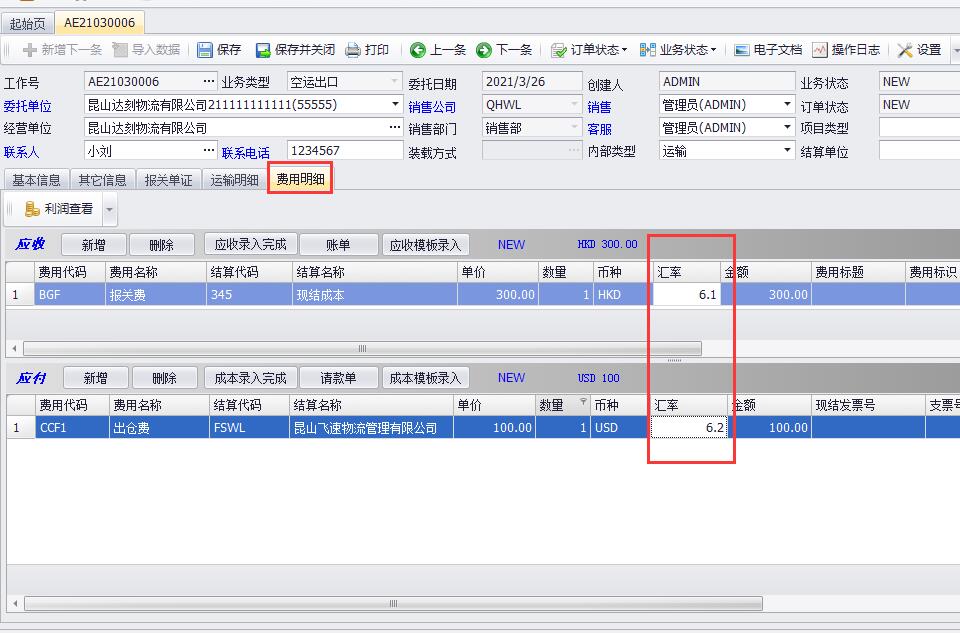Open the 委托单位 combo box dropdown
960x633 pixels.
pyautogui.click(x=396, y=105)
